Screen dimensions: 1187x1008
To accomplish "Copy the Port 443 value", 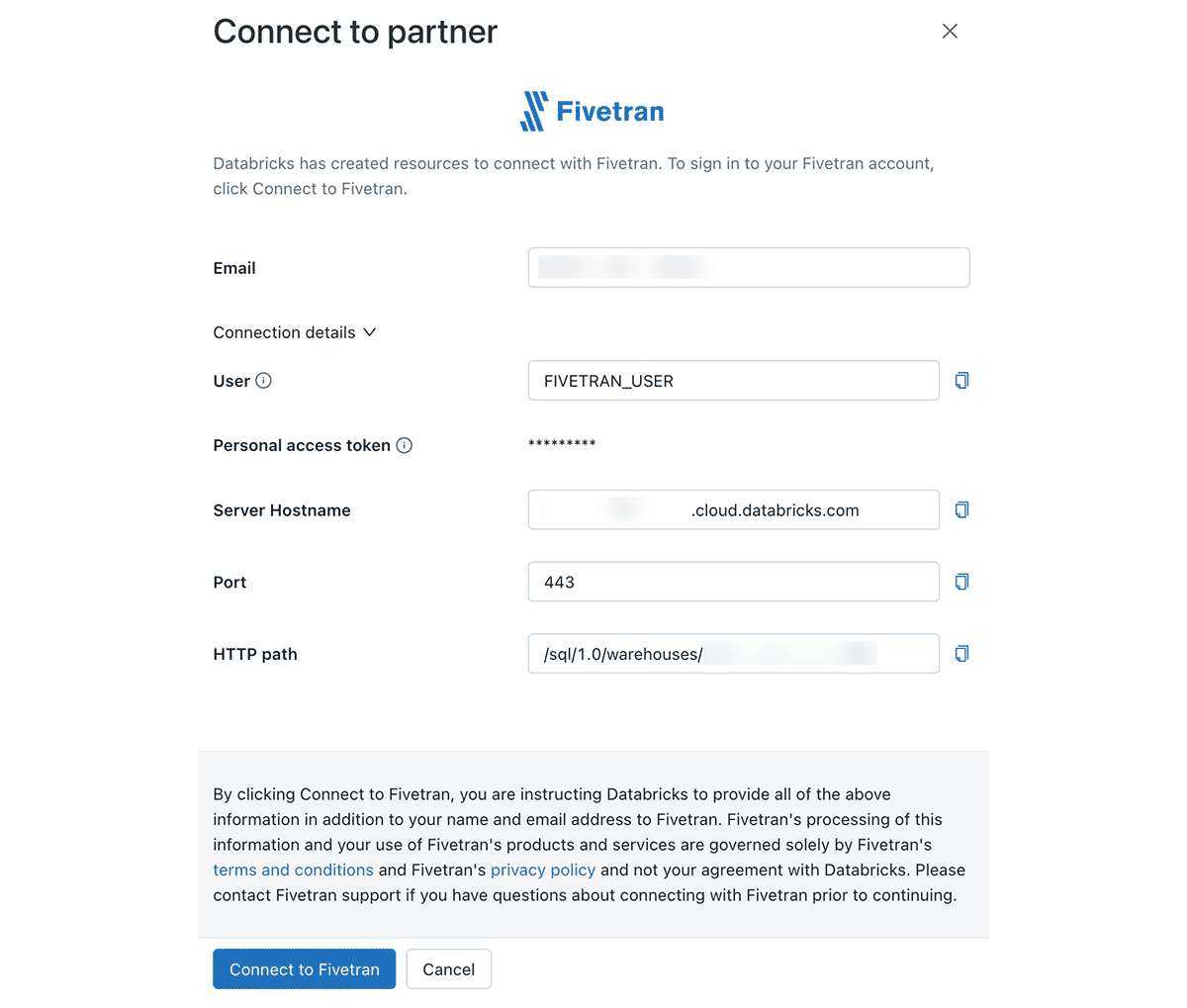I will click(x=961, y=582).
